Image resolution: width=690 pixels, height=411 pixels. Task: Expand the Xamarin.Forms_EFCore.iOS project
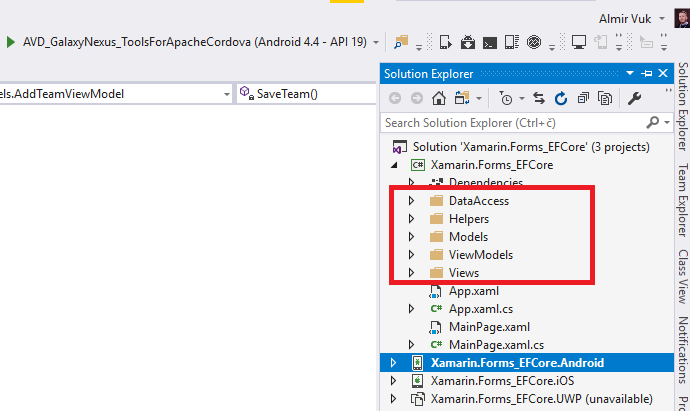pyautogui.click(x=393, y=381)
